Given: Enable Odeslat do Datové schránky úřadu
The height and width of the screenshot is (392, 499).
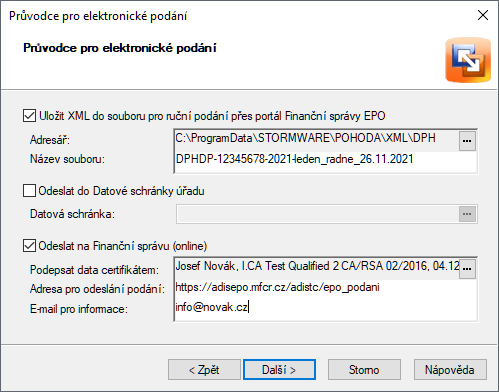Looking at the screenshot, I should click(x=29, y=191).
